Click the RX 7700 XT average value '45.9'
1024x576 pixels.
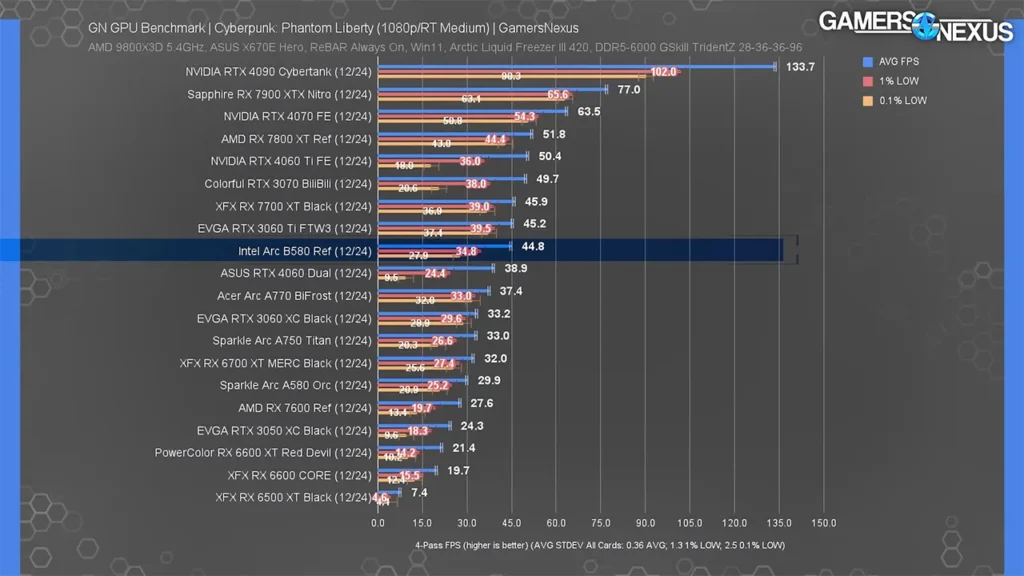536,202
